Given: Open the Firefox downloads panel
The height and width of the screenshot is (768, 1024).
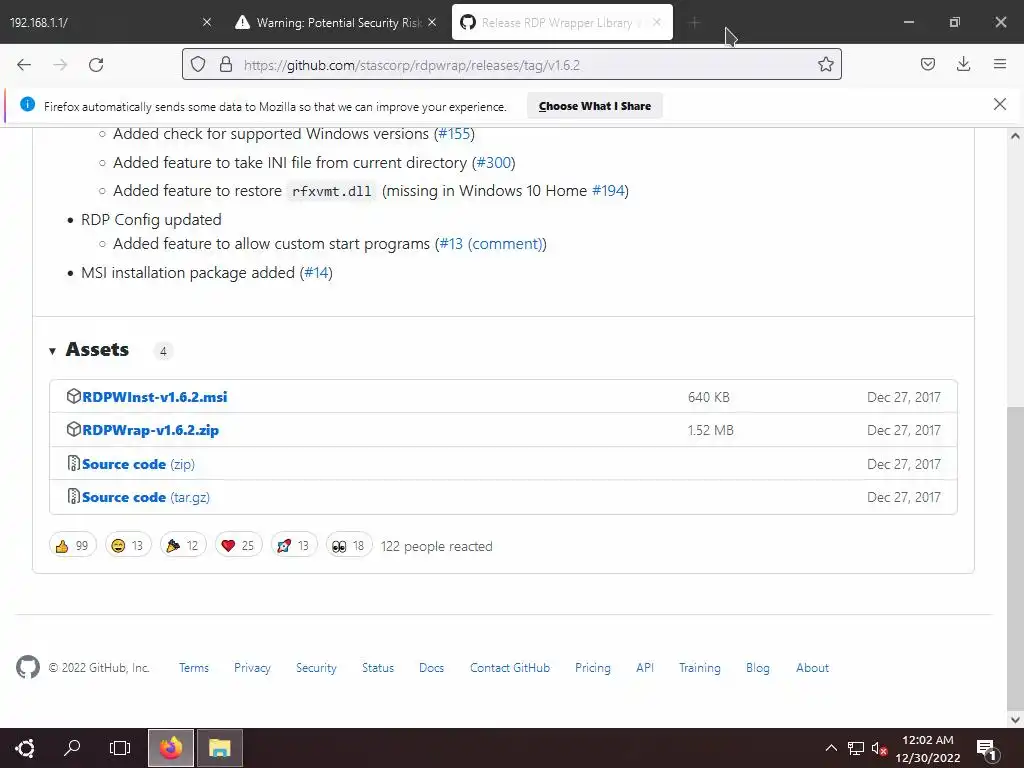Looking at the screenshot, I should pyautogui.click(x=963, y=64).
